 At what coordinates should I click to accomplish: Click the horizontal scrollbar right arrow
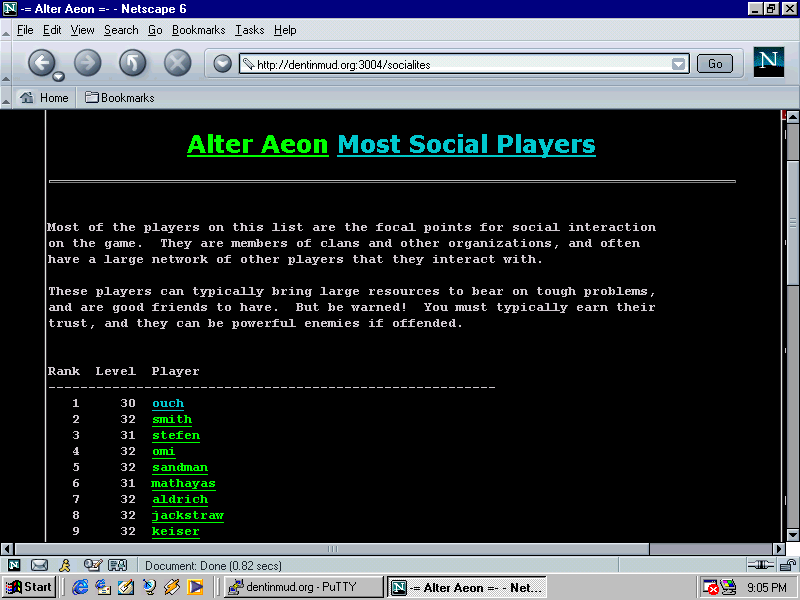(779, 549)
